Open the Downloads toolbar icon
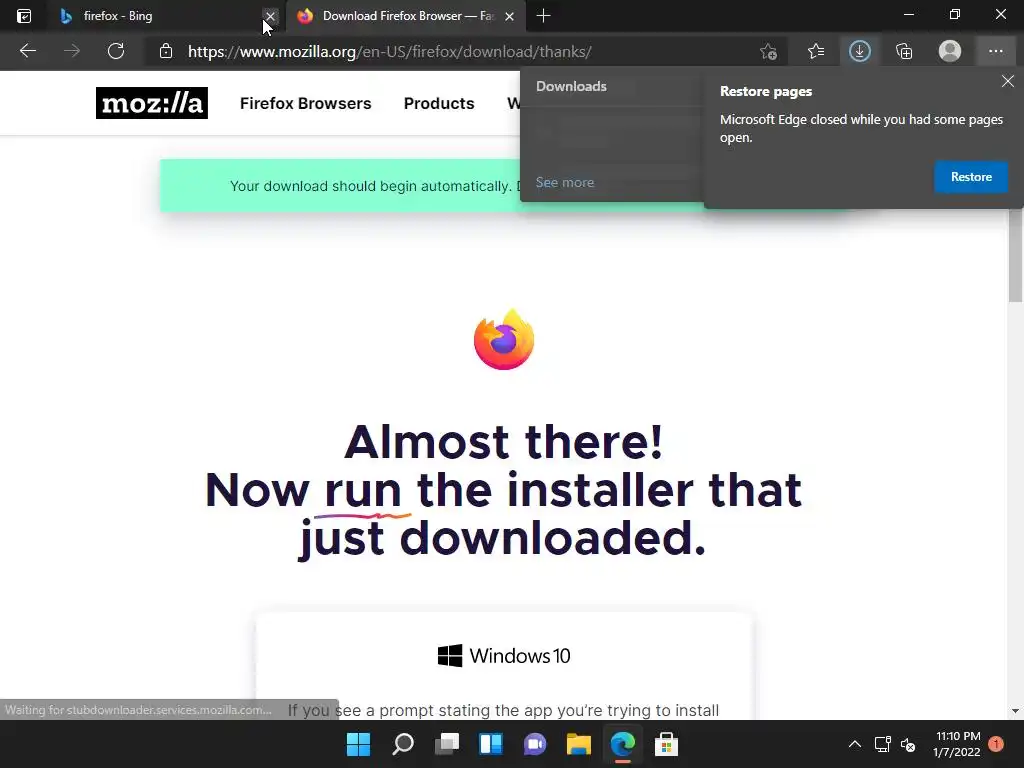 tap(859, 51)
